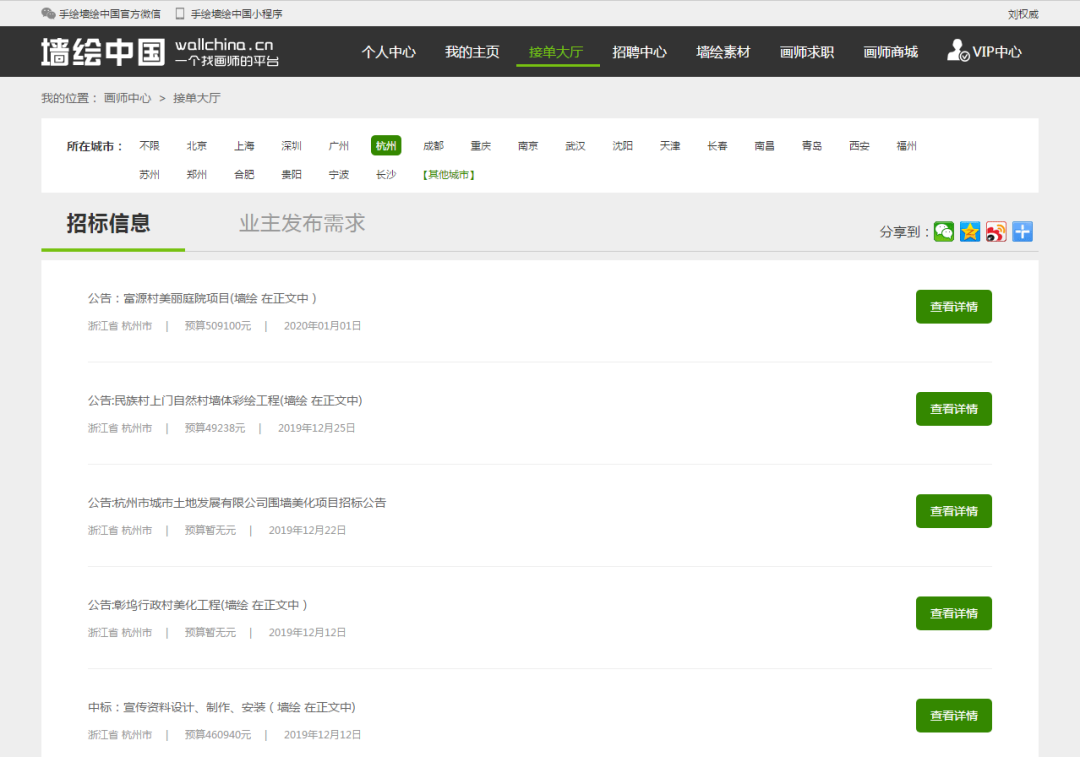Click the phone mini-program icon at top

click(180, 13)
